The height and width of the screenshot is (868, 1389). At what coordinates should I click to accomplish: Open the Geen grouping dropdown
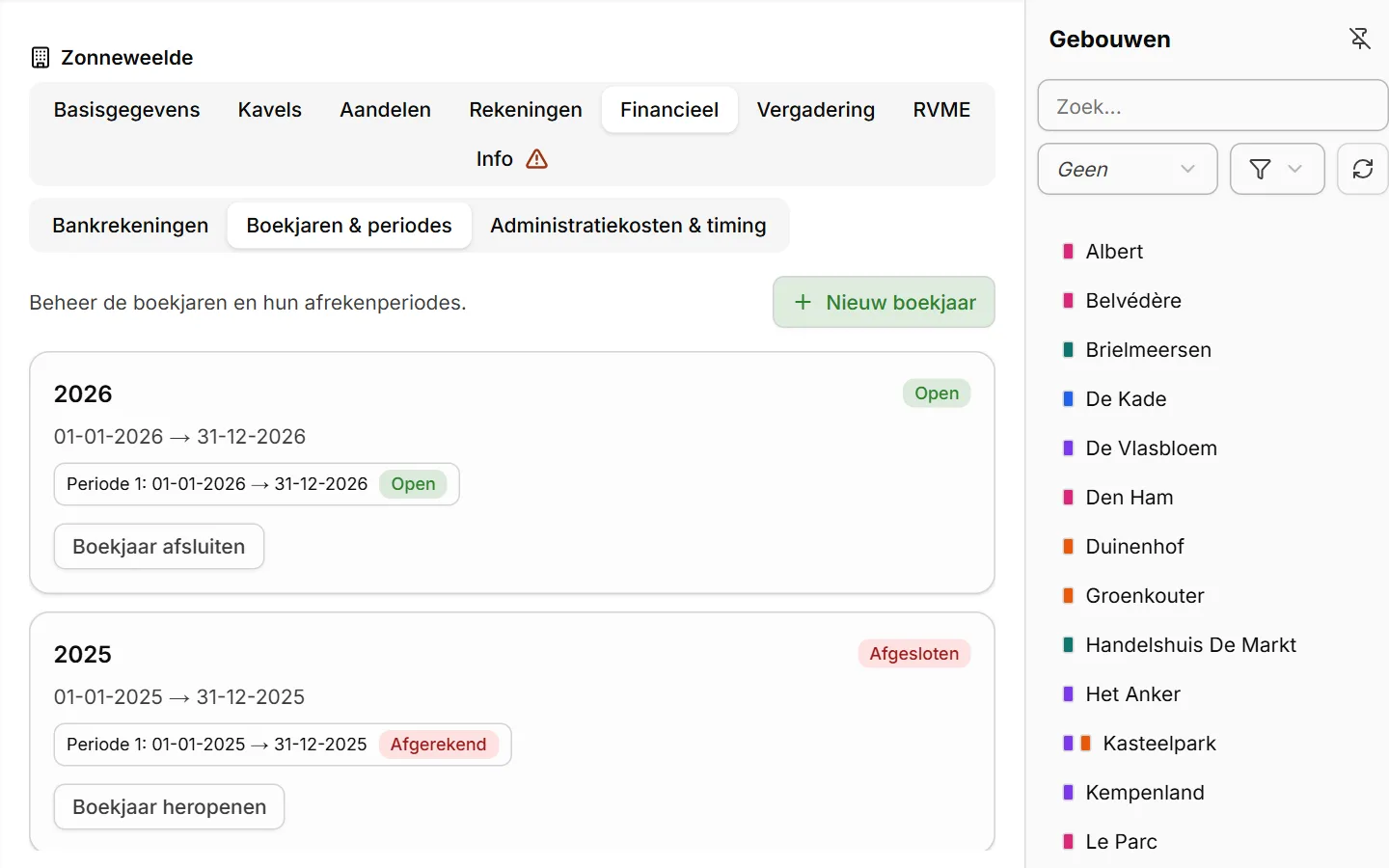pos(1128,169)
